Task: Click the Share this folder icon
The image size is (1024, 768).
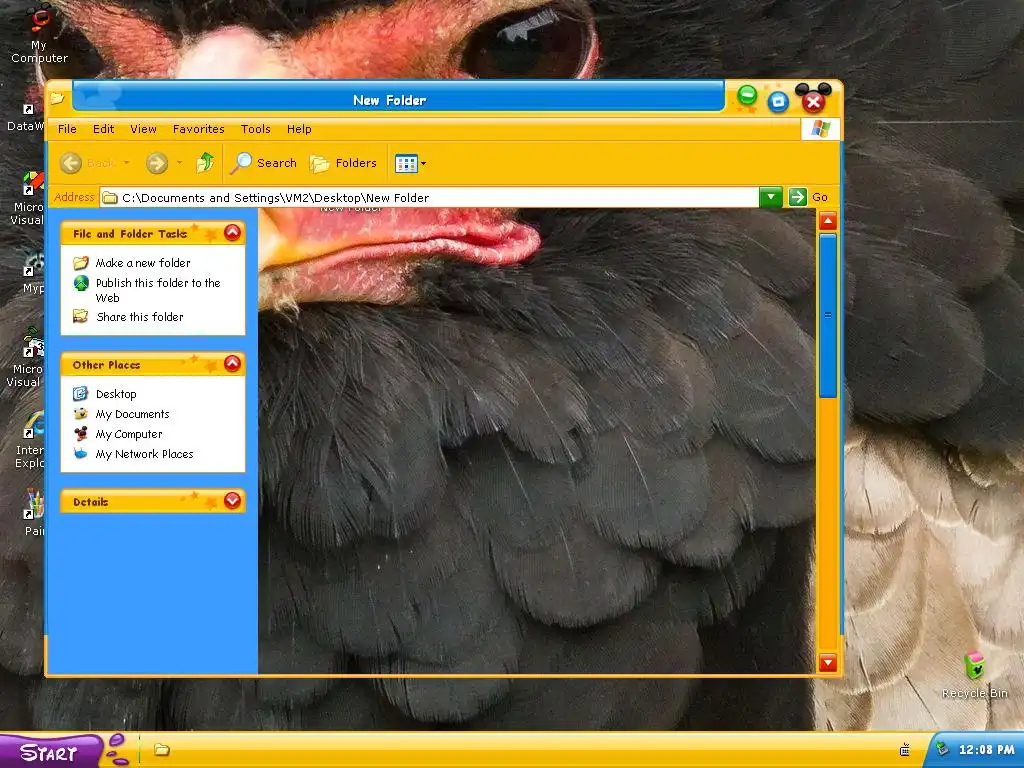Action: (x=81, y=316)
